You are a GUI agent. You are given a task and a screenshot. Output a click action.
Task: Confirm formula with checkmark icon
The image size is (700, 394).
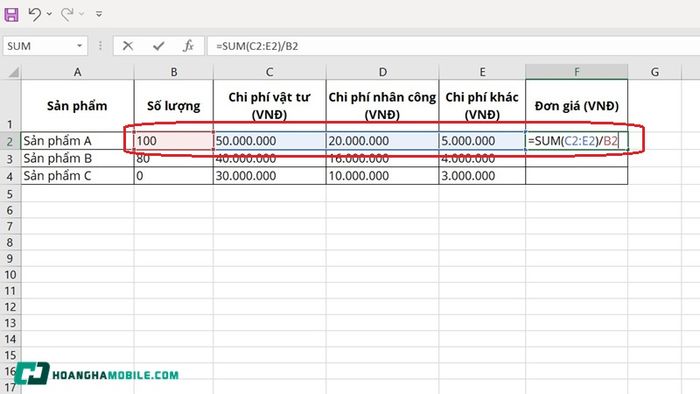(158, 46)
